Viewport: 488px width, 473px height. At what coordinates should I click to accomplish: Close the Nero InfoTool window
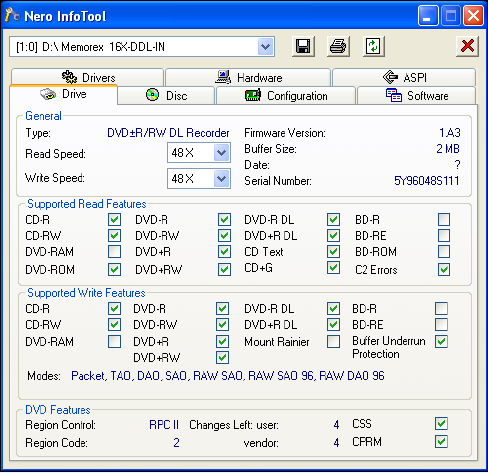click(x=473, y=16)
